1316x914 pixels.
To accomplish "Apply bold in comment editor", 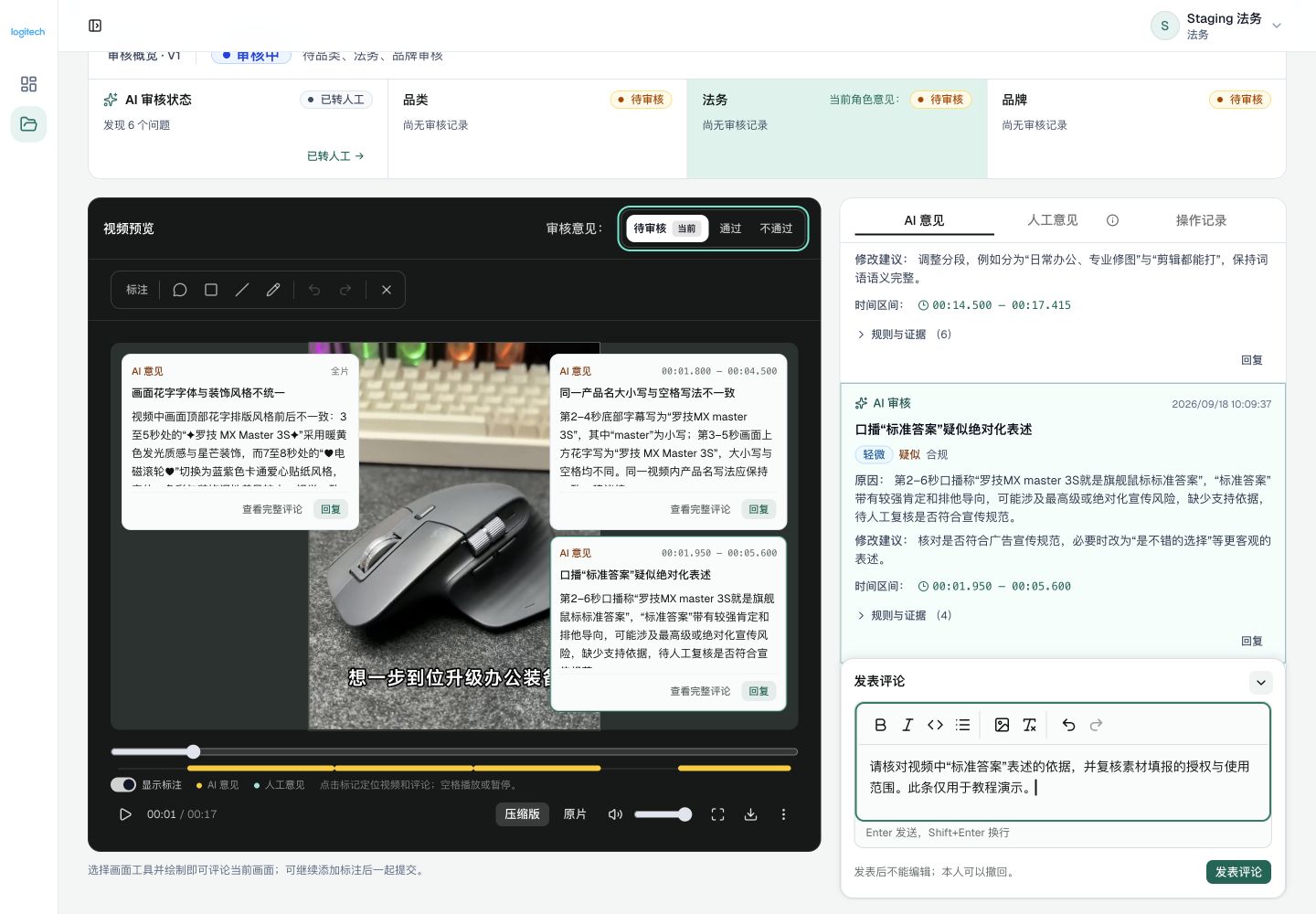I will pos(880,725).
